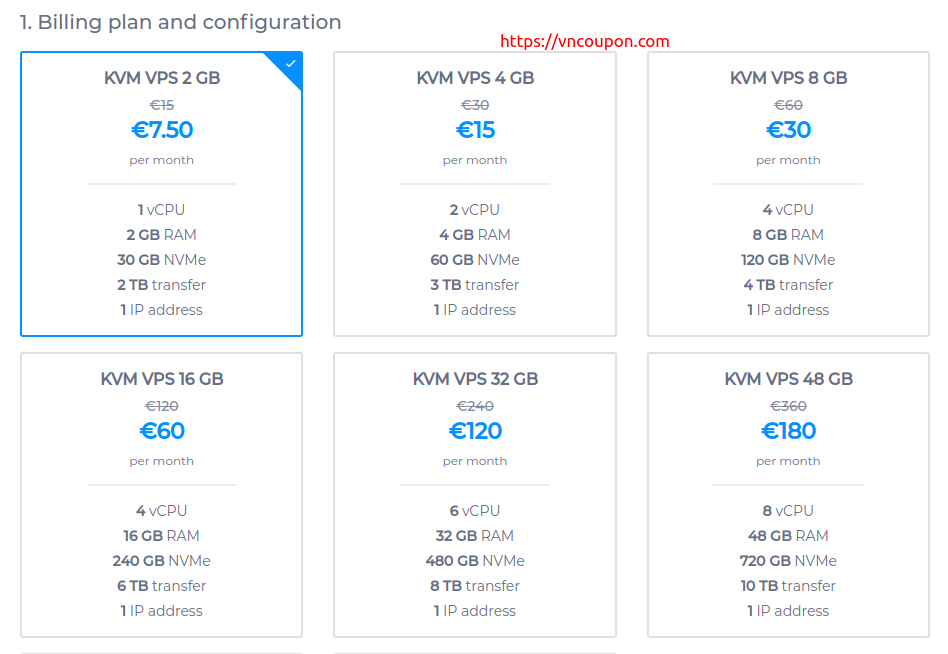This screenshot has width=948, height=654.
Task: Click the €7.50 price on 2 GB plan
Action: pos(162,130)
